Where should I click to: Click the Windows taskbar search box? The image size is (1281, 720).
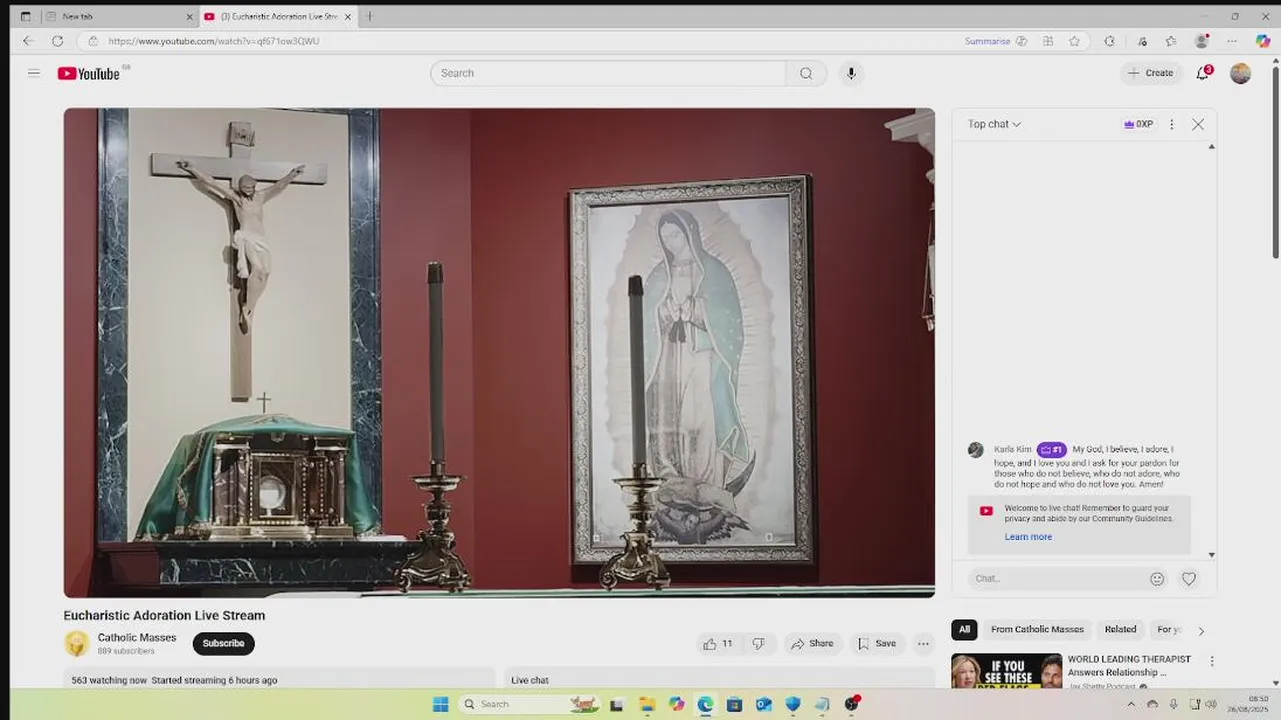point(530,704)
